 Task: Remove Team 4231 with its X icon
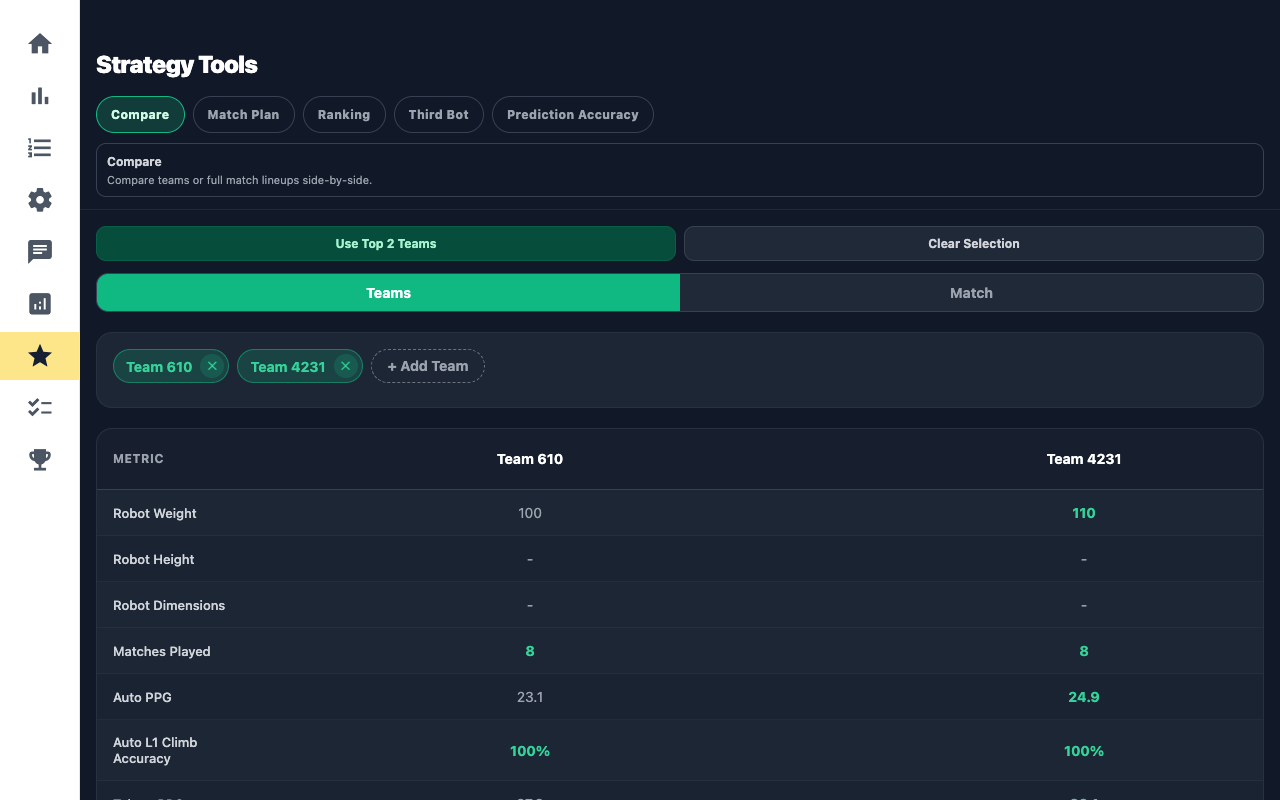[346, 366]
